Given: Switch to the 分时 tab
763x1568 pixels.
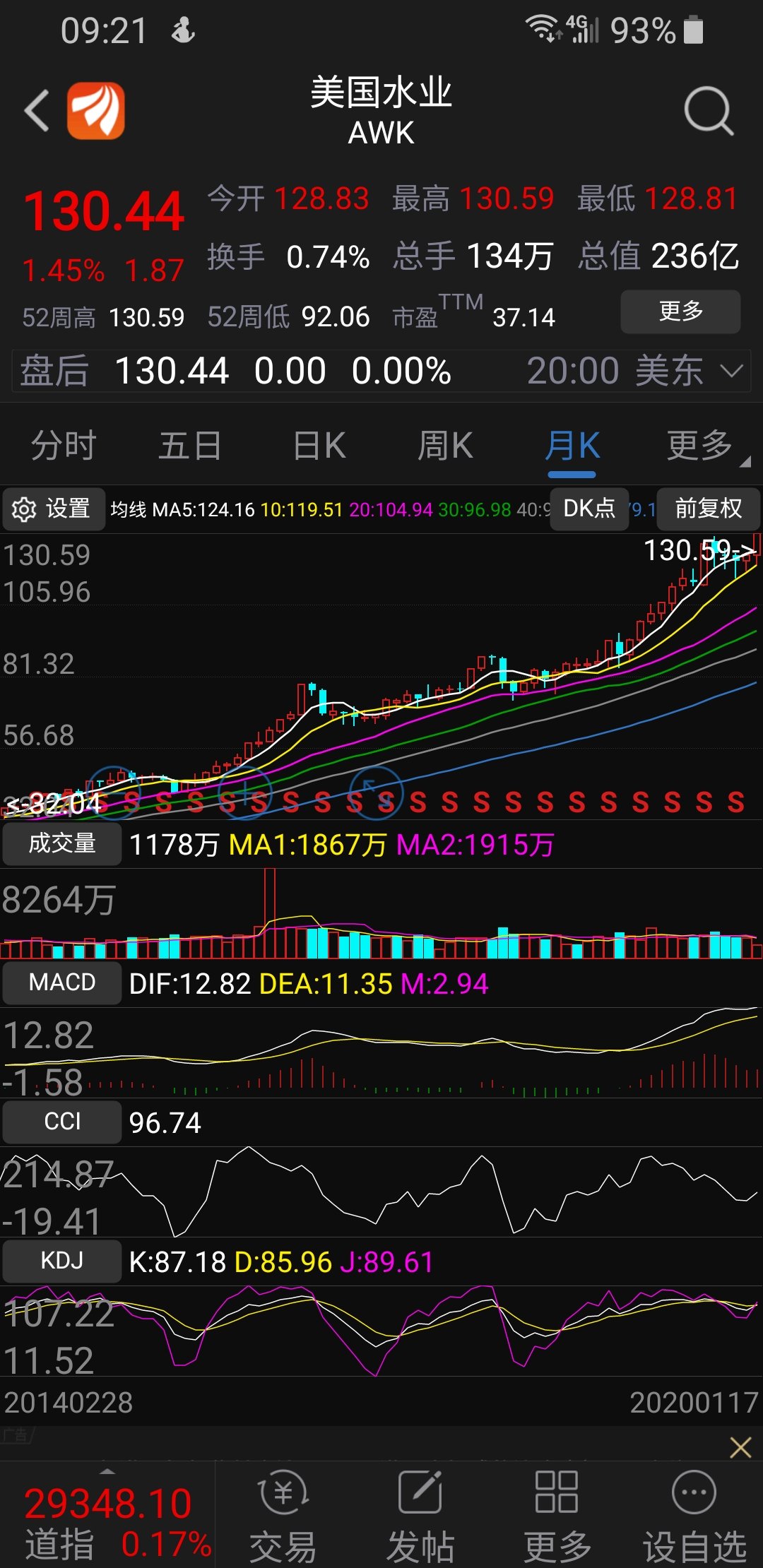Looking at the screenshot, I should point(64,446).
